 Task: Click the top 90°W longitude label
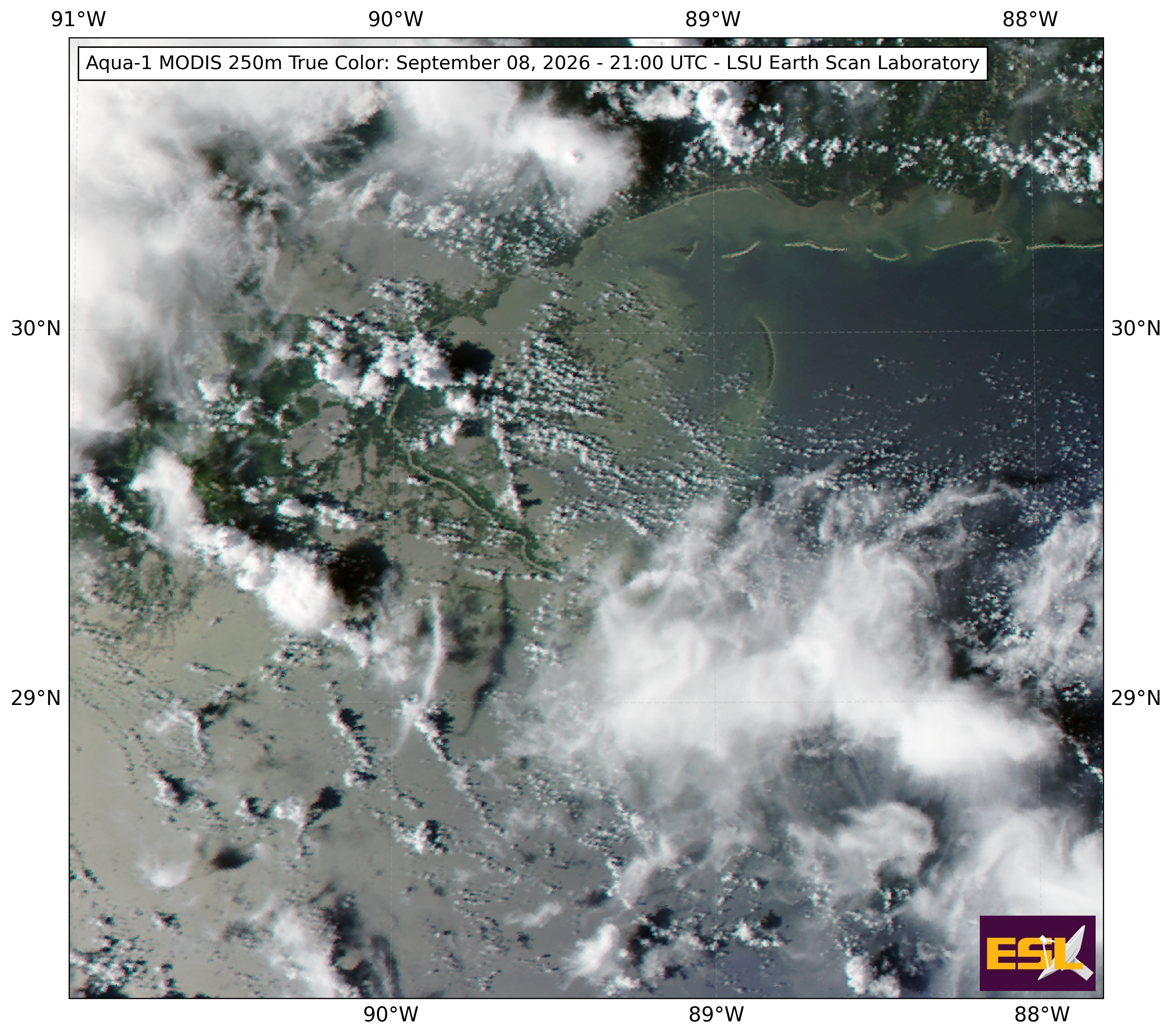click(x=396, y=20)
